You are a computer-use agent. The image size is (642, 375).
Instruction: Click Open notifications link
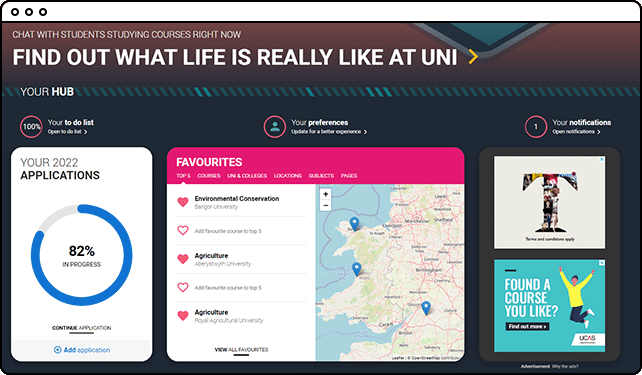(576, 132)
